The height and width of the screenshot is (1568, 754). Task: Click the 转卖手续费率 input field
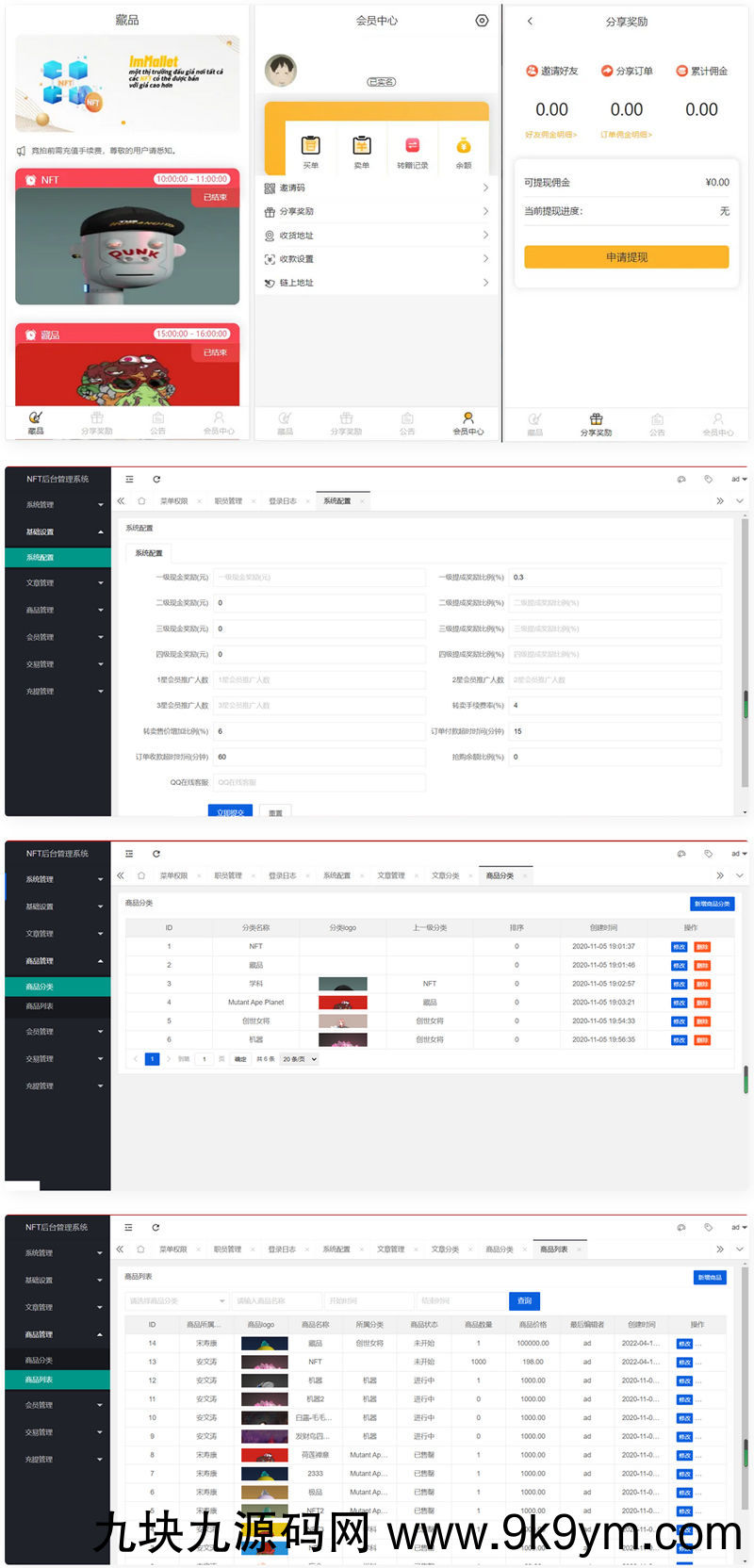pyautogui.click(x=615, y=705)
